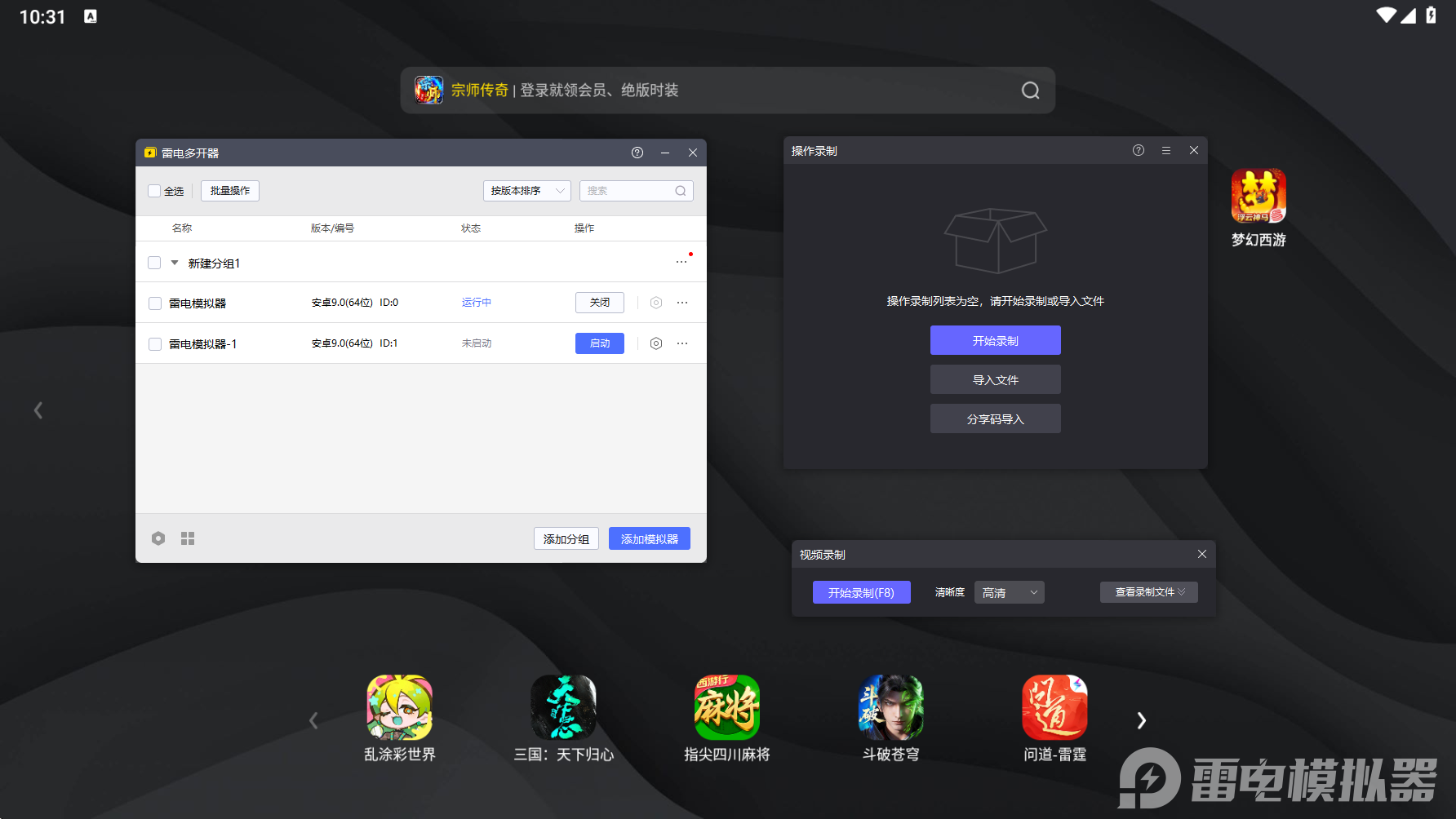Close the 视频录制 panel

[1202, 554]
